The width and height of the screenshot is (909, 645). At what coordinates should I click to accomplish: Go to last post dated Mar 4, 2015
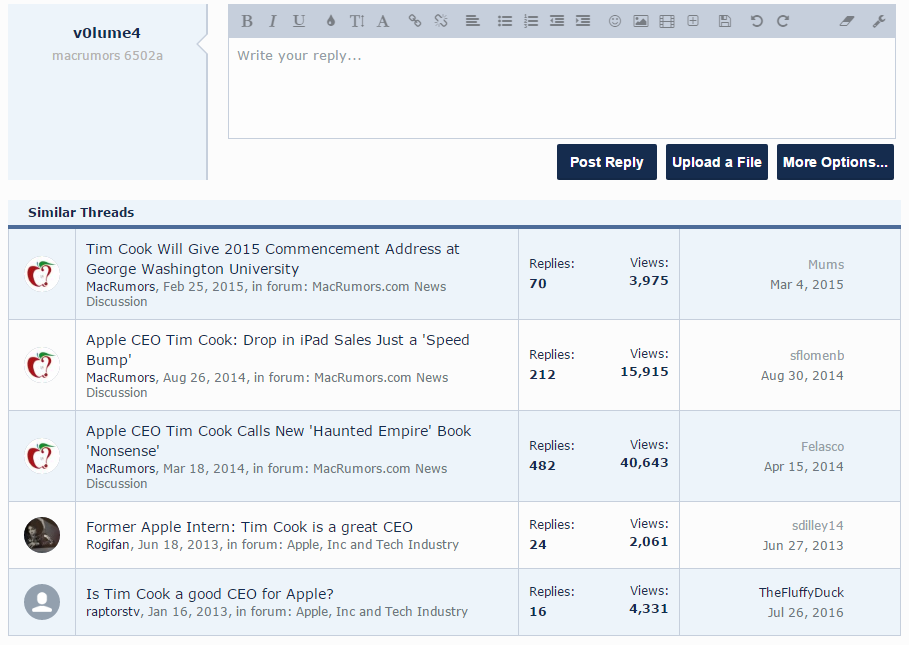coord(806,285)
